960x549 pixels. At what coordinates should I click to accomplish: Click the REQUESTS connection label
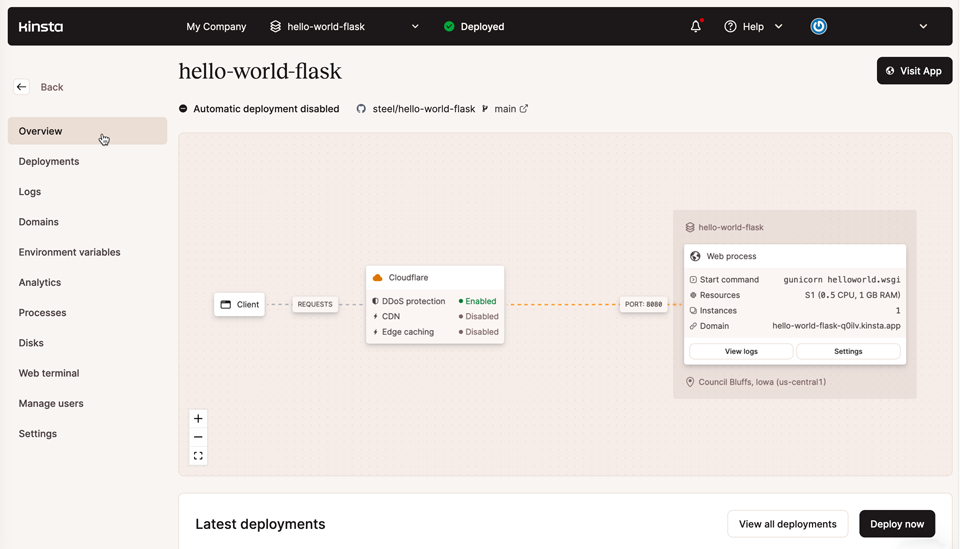tap(315, 304)
